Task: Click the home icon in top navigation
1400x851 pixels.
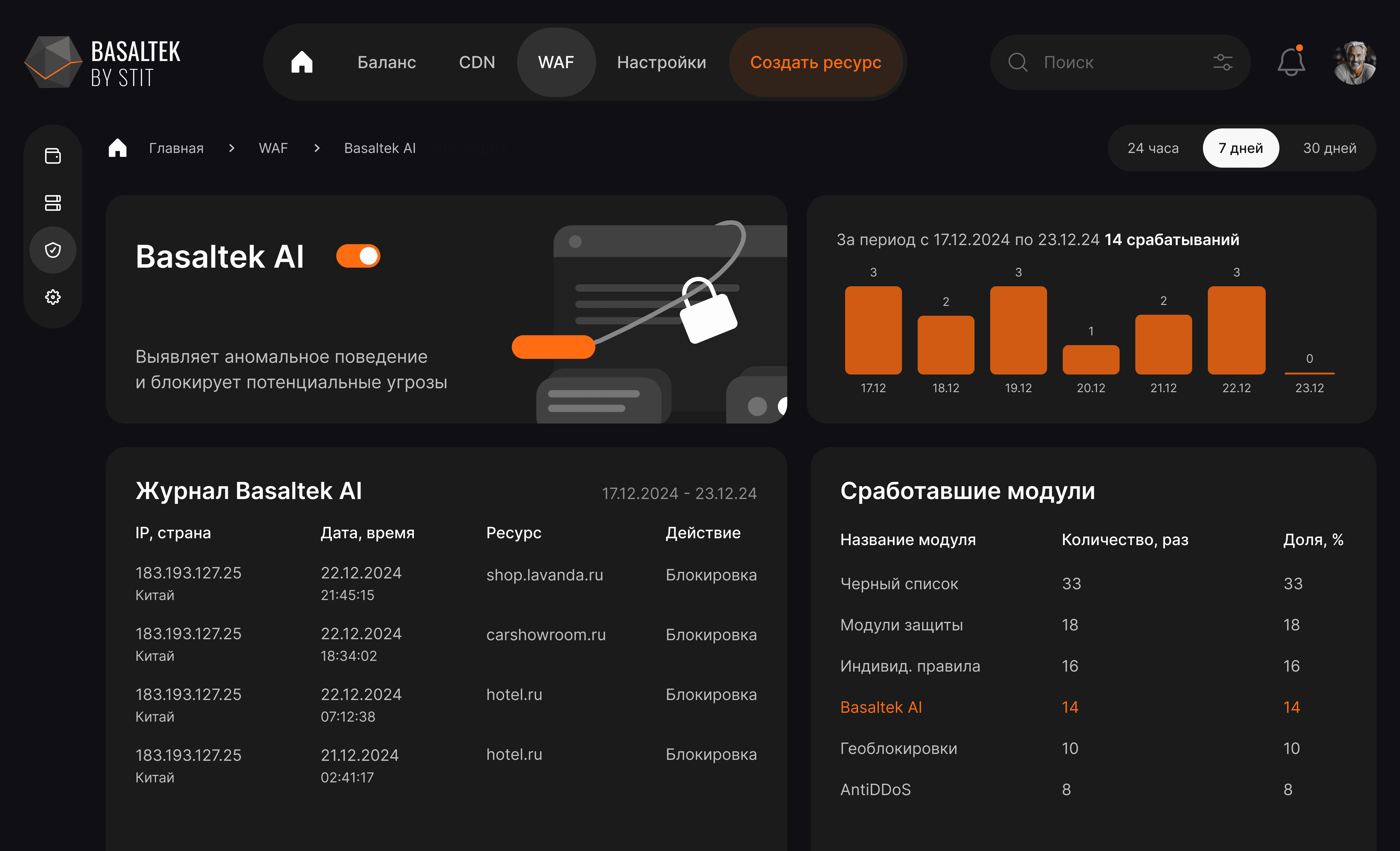Action: [302, 62]
